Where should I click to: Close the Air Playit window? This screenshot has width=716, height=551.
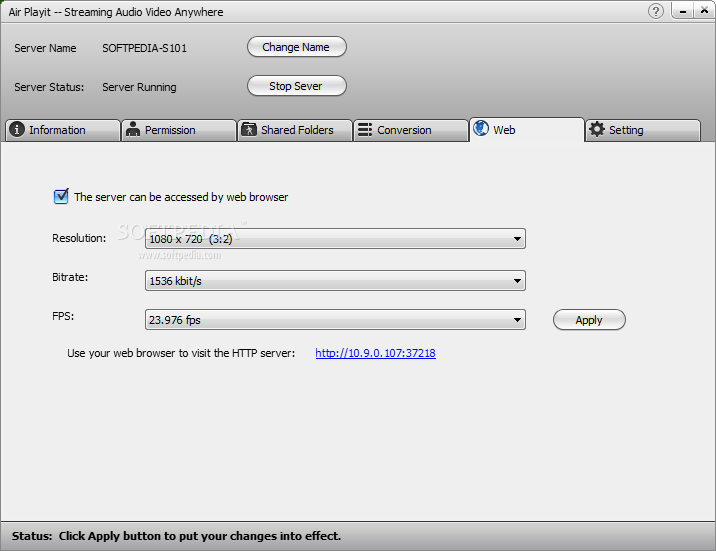tap(704, 11)
